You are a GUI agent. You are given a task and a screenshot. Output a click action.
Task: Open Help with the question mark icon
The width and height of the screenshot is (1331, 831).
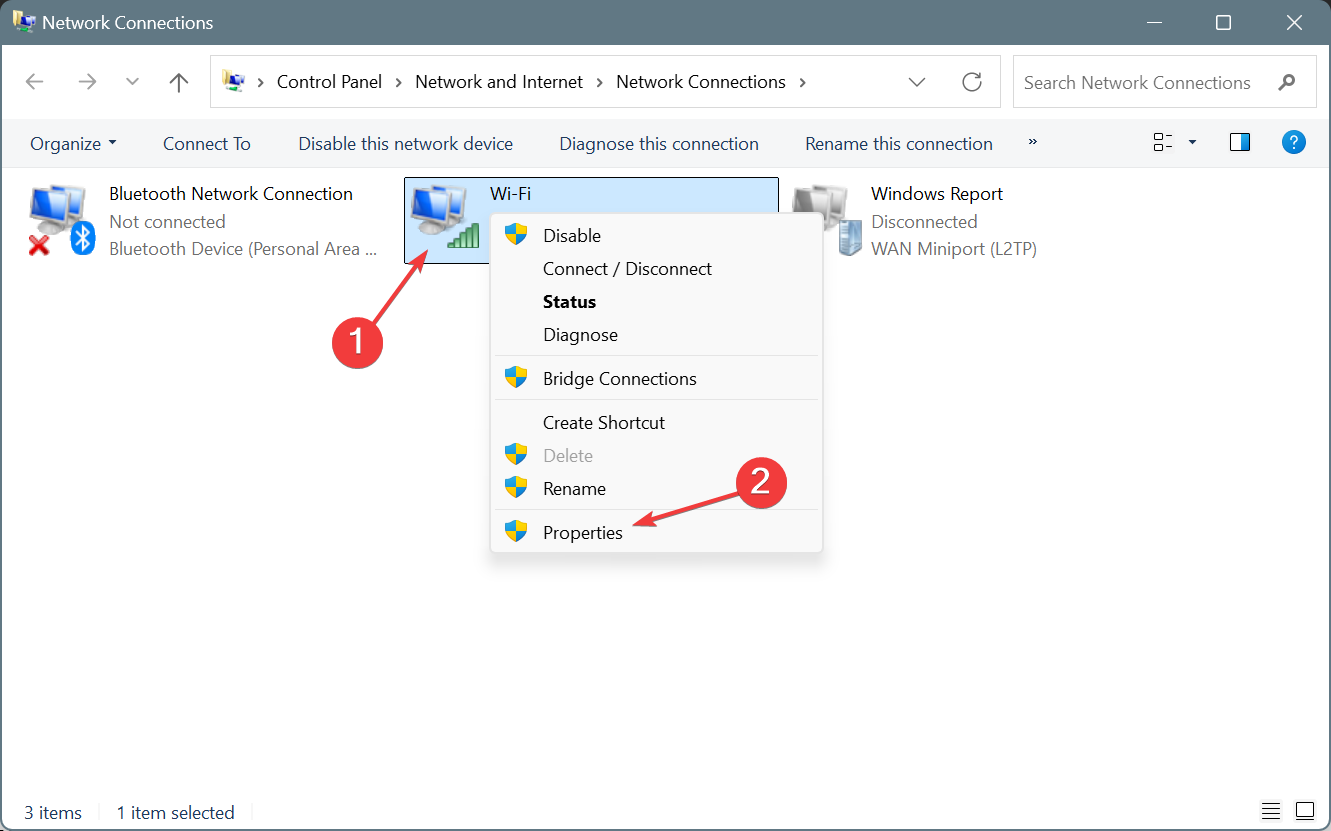click(x=1294, y=142)
